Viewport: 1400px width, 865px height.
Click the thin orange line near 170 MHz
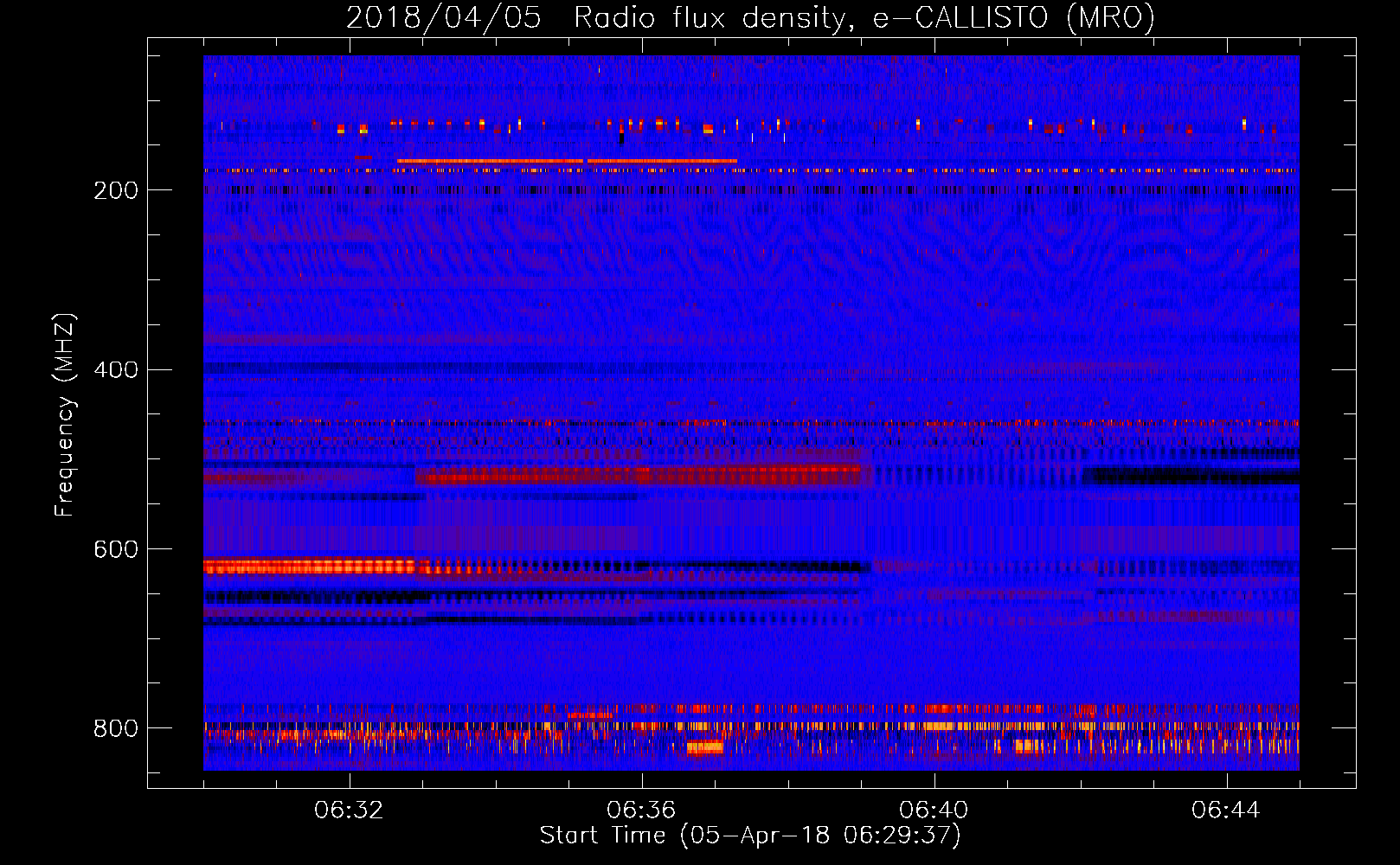pyautogui.click(x=567, y=161)
